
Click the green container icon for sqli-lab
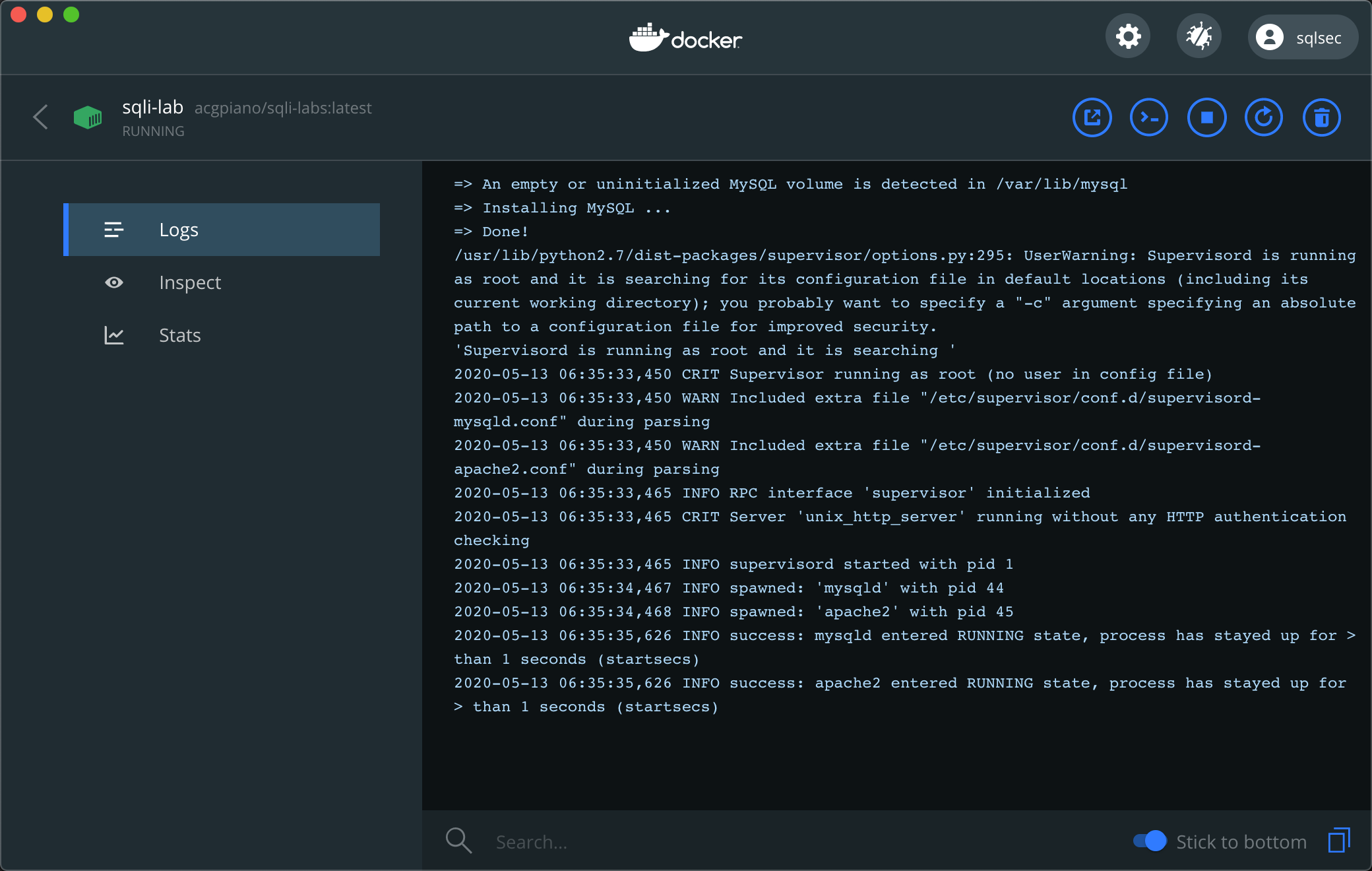[88, 117]
